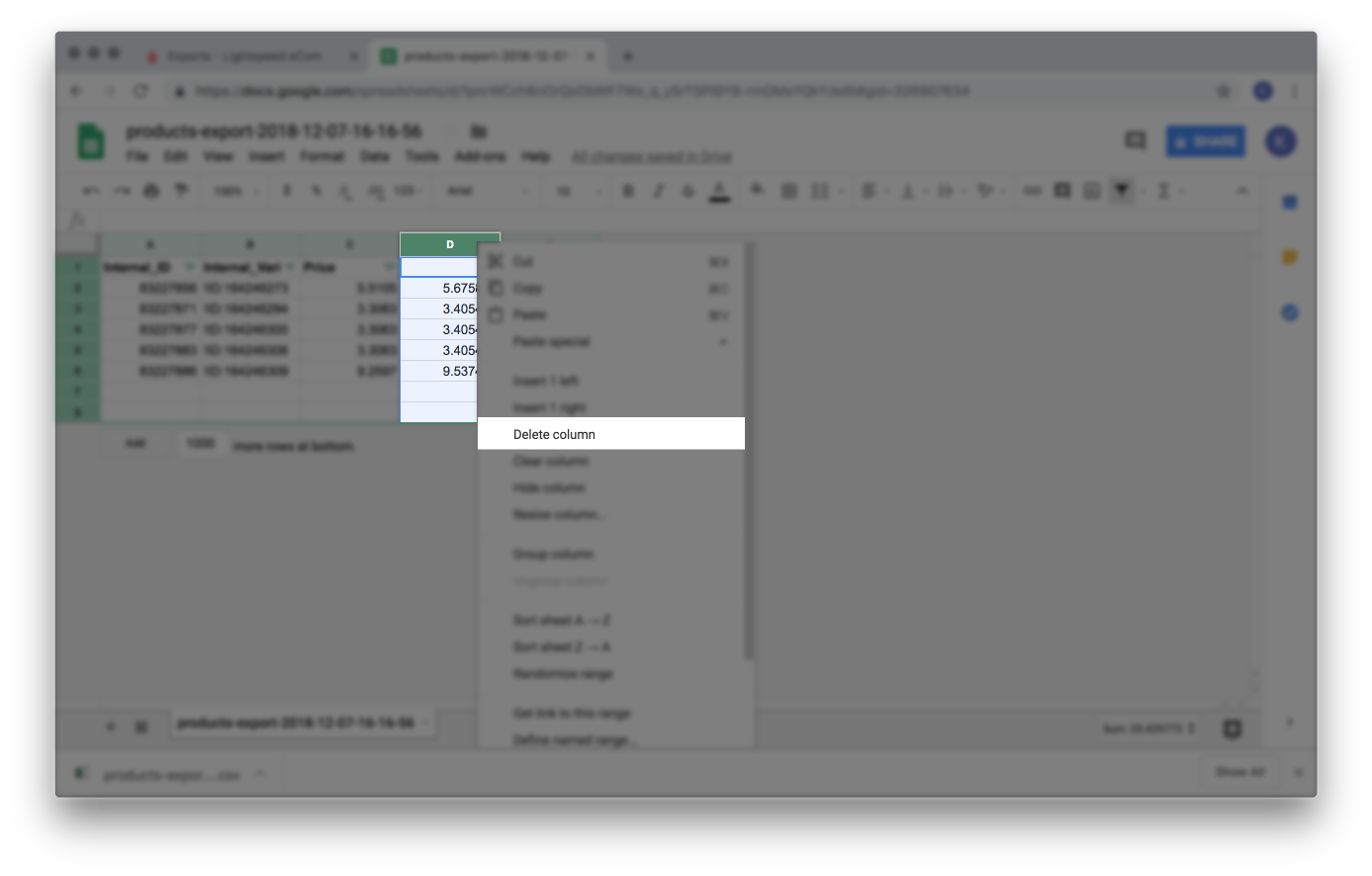Toggle the filter funnel icon
The width and height of the screenshot is (1372, 876).
pos(1122,191)
